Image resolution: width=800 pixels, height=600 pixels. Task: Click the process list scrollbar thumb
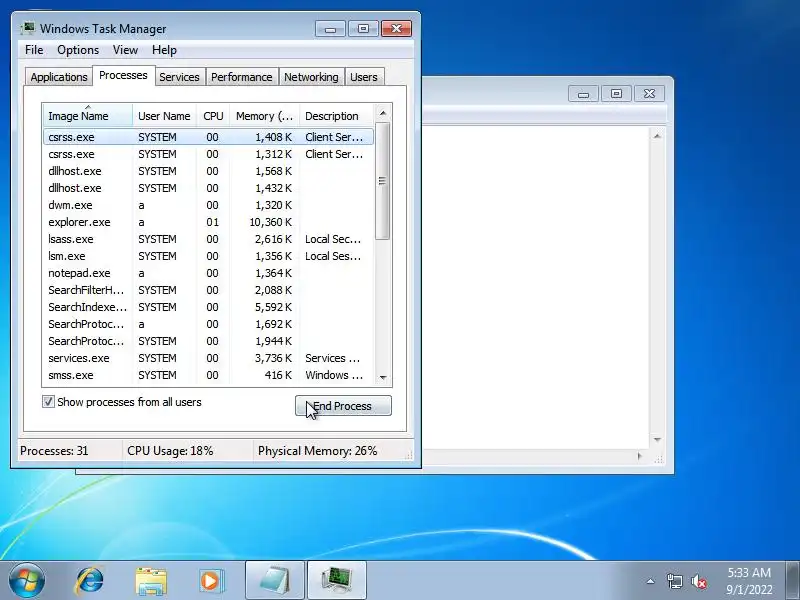(383, 181)
